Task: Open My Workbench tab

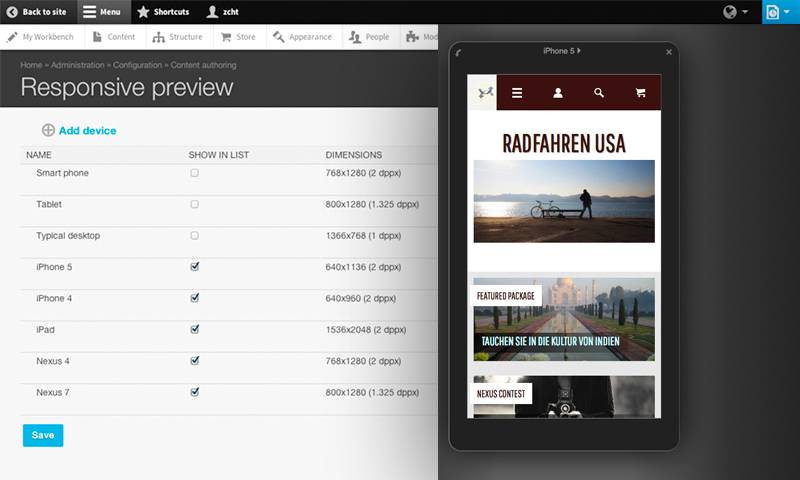Action: (x=40, y=37)
